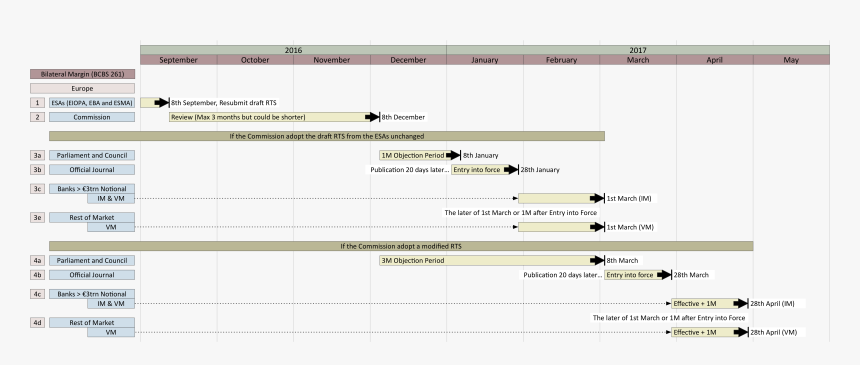Select the Rest of Market box in row 4d
Image resolution: width=860 pixels, height=365 pixels.
(x=92, y=323)
